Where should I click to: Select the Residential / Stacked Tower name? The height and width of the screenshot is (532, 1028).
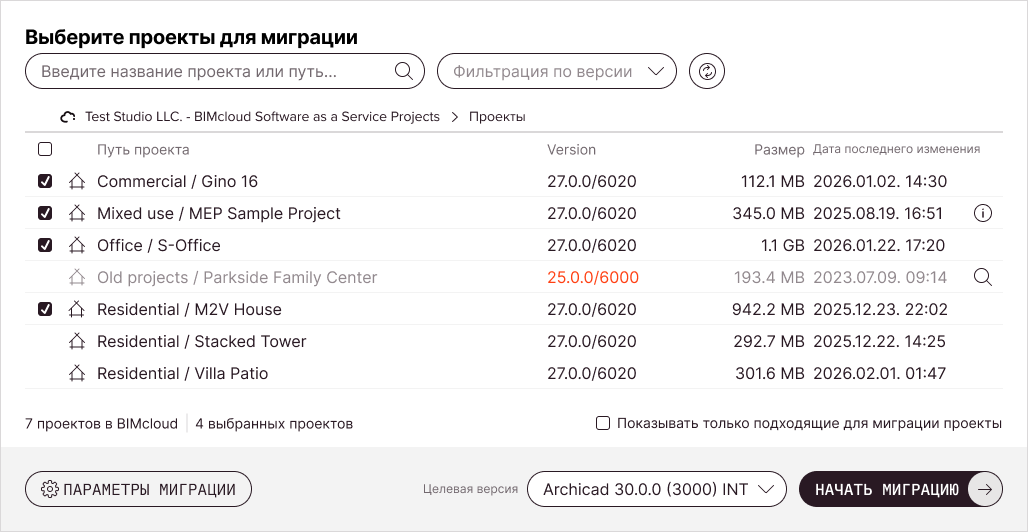pos(201,341)
